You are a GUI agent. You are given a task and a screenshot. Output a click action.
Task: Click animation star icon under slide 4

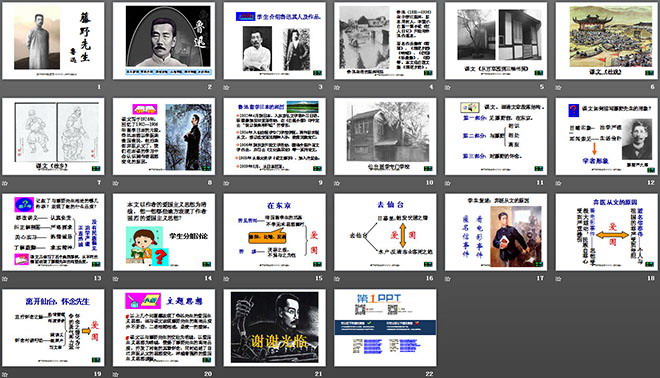pos(337,88)
